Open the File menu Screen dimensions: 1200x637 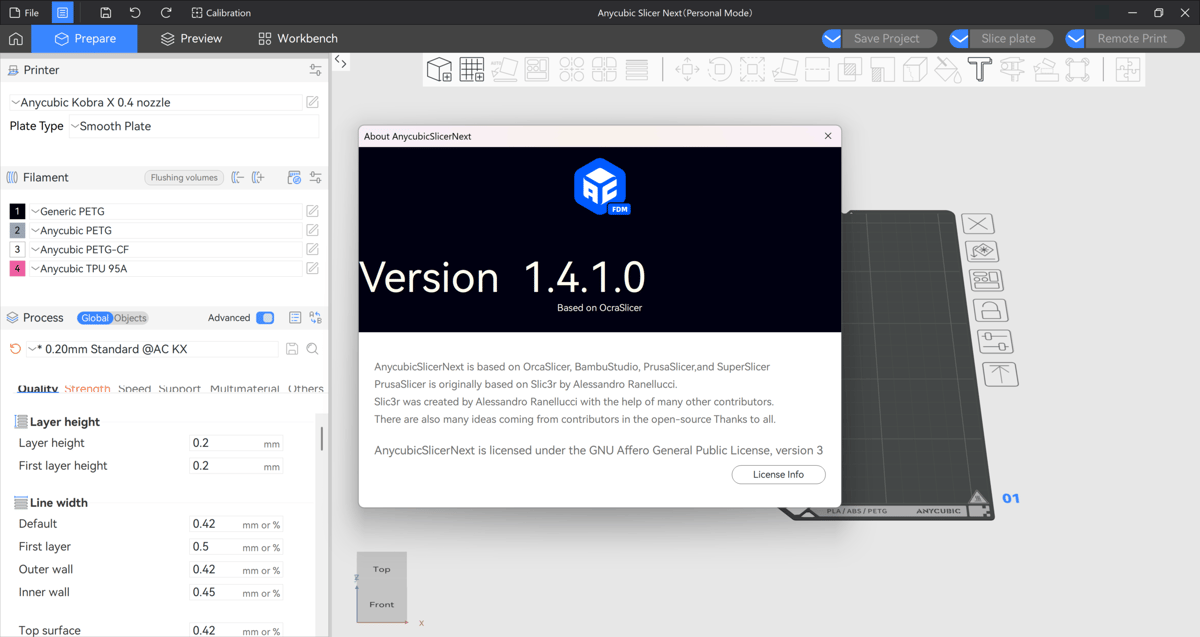tap(24, 13)
